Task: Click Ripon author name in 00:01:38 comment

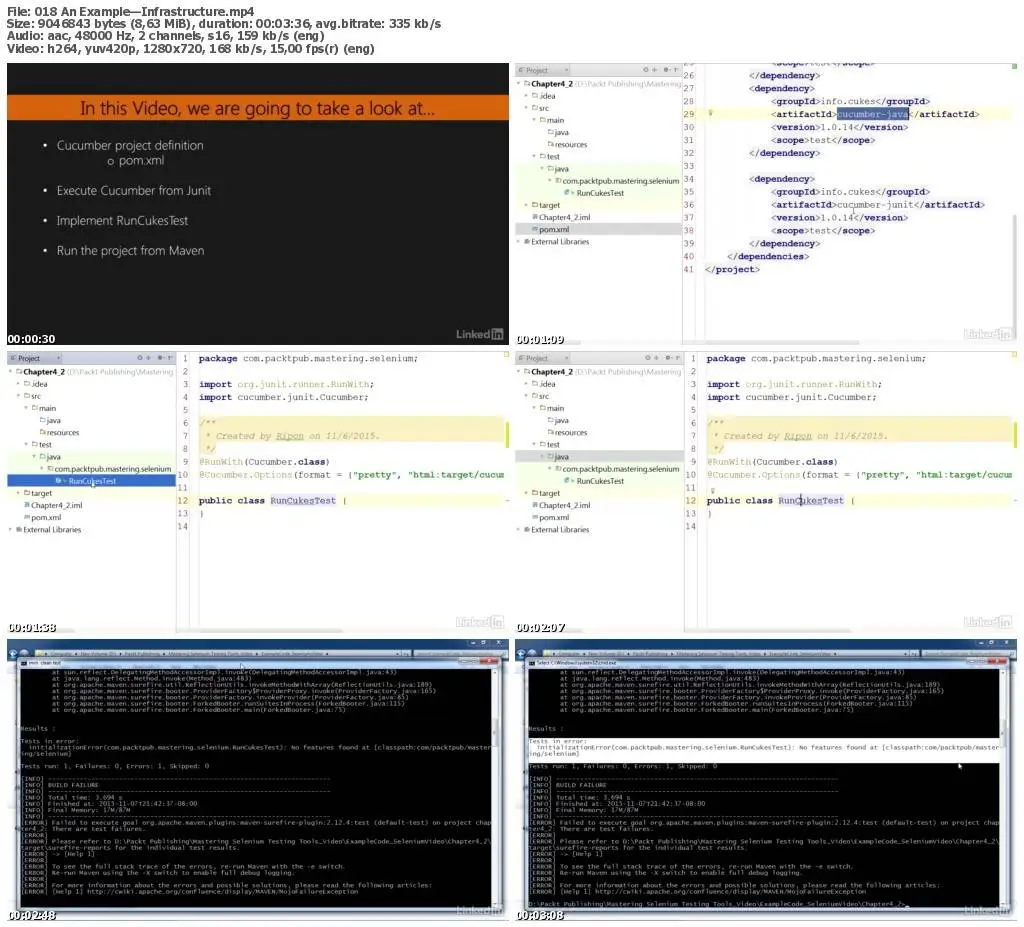Action: pos(290,436)
